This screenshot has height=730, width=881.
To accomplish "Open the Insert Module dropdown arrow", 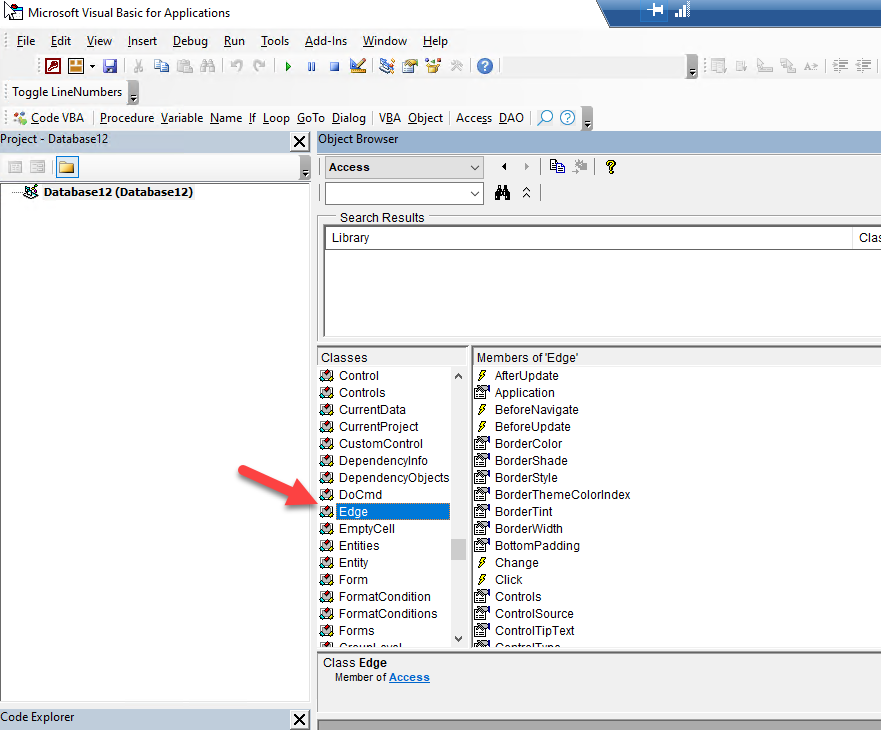I will [92, 66].
